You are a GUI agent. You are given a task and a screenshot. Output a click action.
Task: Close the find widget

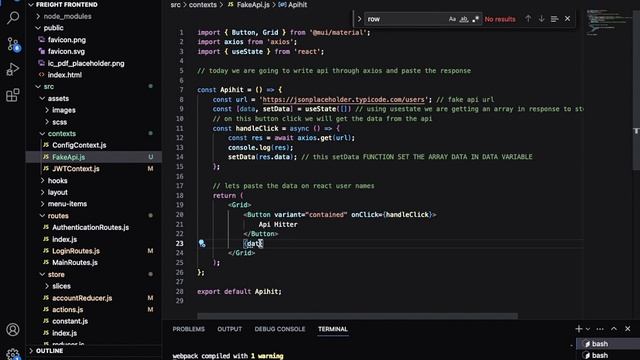tap(567, 19)
